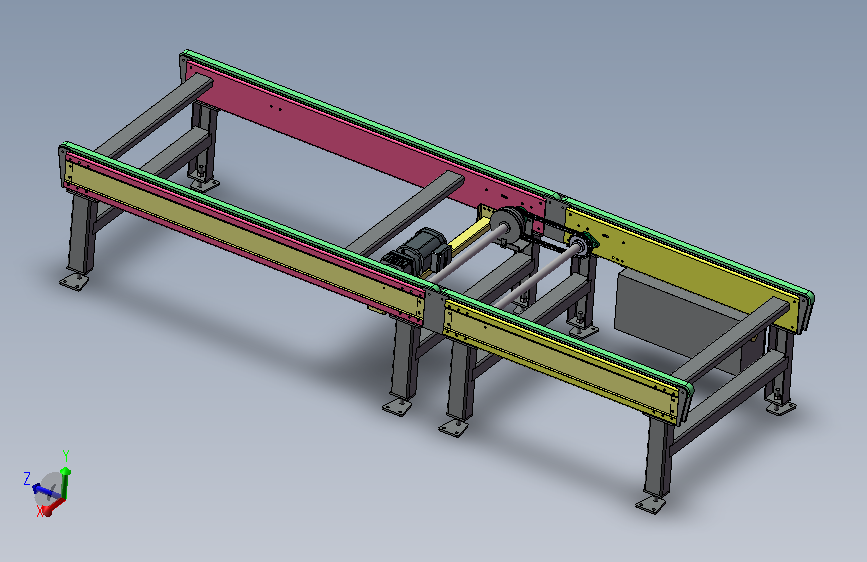Click the red X axis of the orientation triad
This screenshot has width=867, height=562.
click(x=54, y=506)
